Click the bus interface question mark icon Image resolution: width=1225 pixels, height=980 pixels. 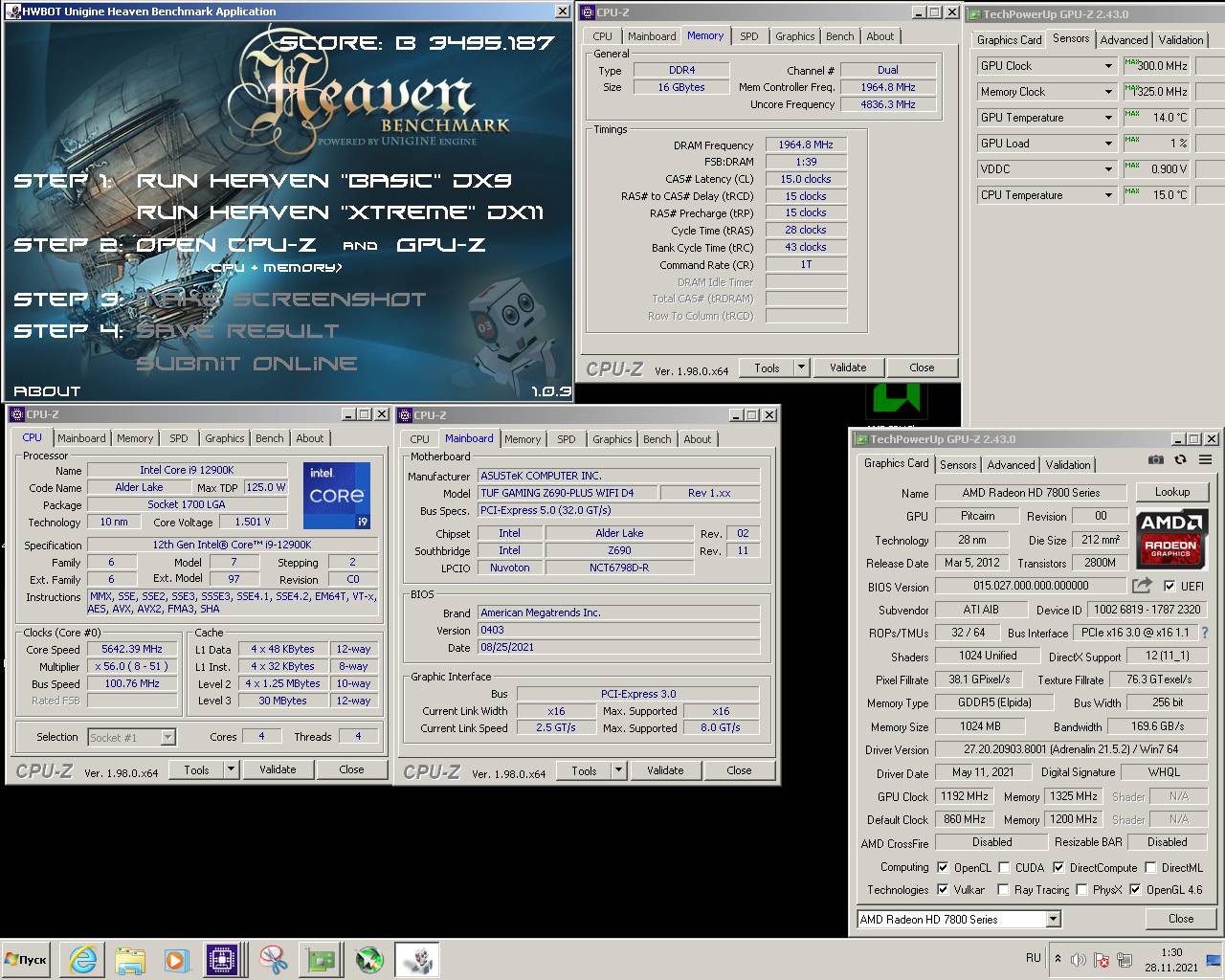coord(1204,633)
